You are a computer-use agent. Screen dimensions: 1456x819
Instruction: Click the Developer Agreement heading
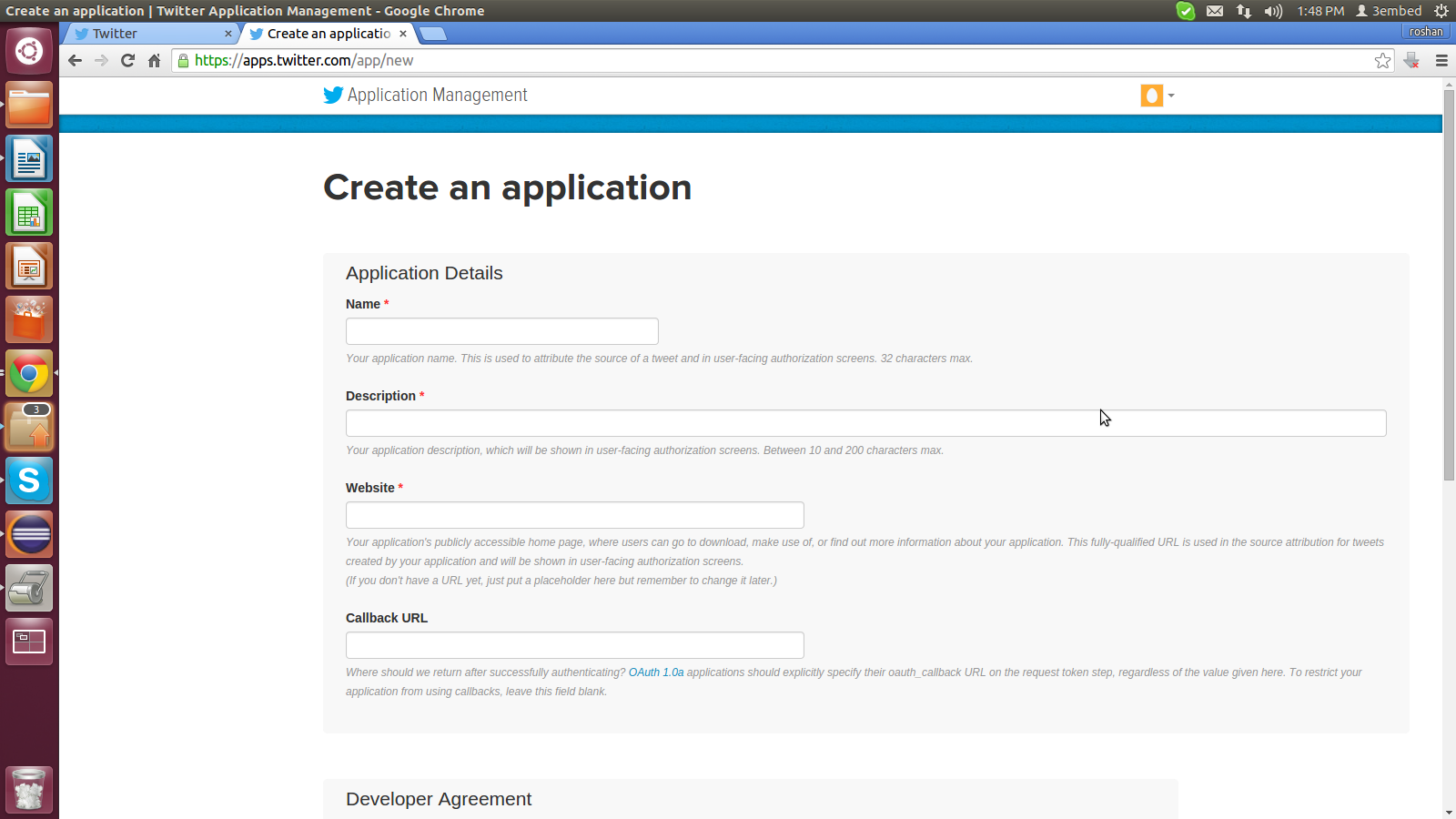pyautogui.click(x=439, y=799)
